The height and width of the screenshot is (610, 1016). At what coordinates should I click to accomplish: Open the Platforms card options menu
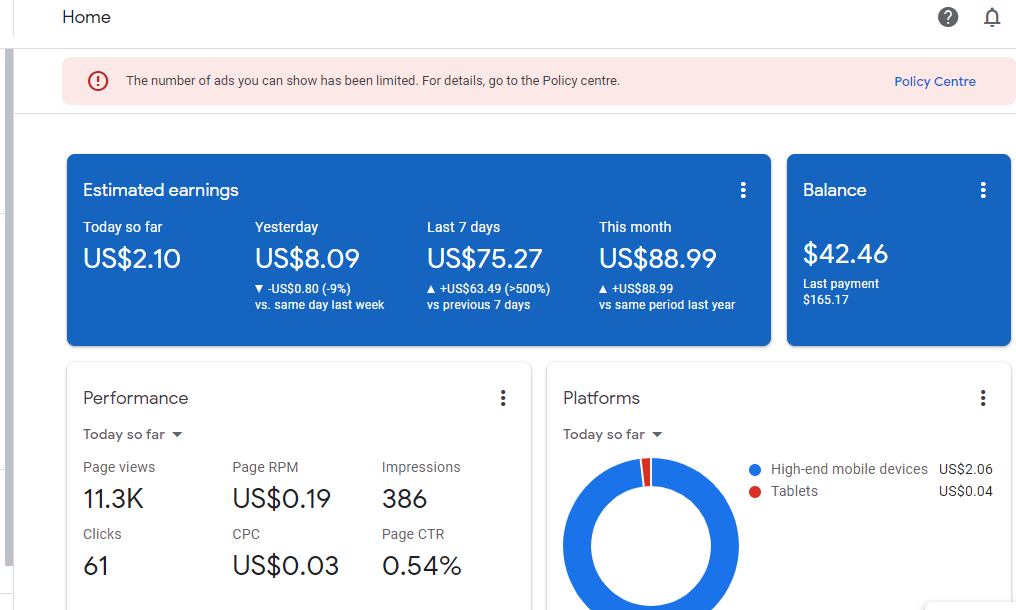tap(983, 397)
